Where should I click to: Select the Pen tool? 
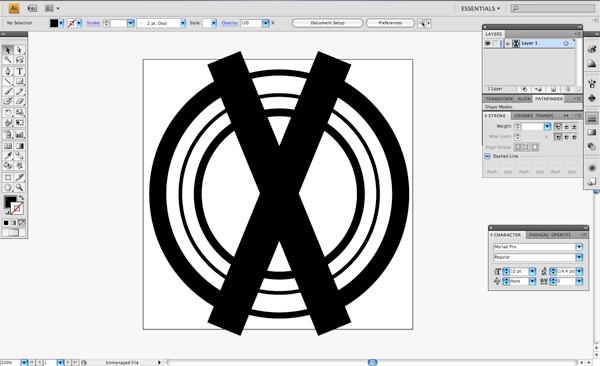tap(8, 71)
